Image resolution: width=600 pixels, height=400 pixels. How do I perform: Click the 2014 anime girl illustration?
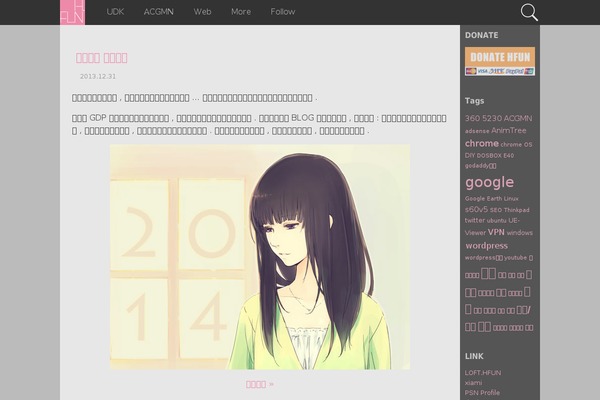point(260,257)
